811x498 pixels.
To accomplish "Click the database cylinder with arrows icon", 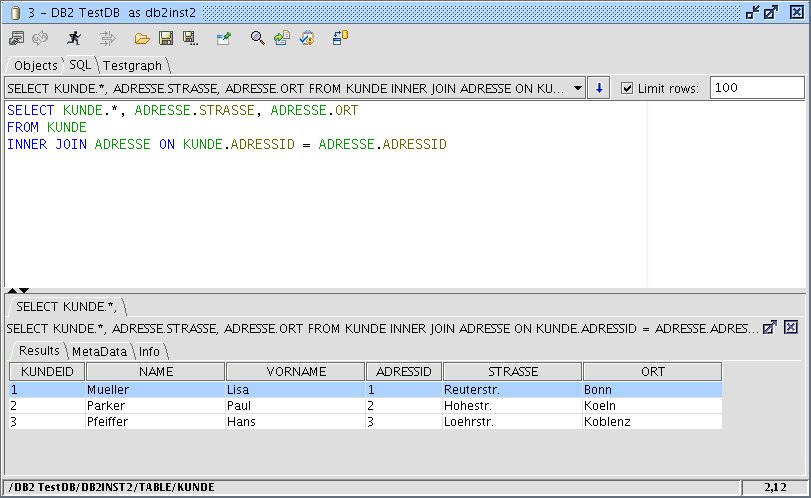I will pos(340,38).
